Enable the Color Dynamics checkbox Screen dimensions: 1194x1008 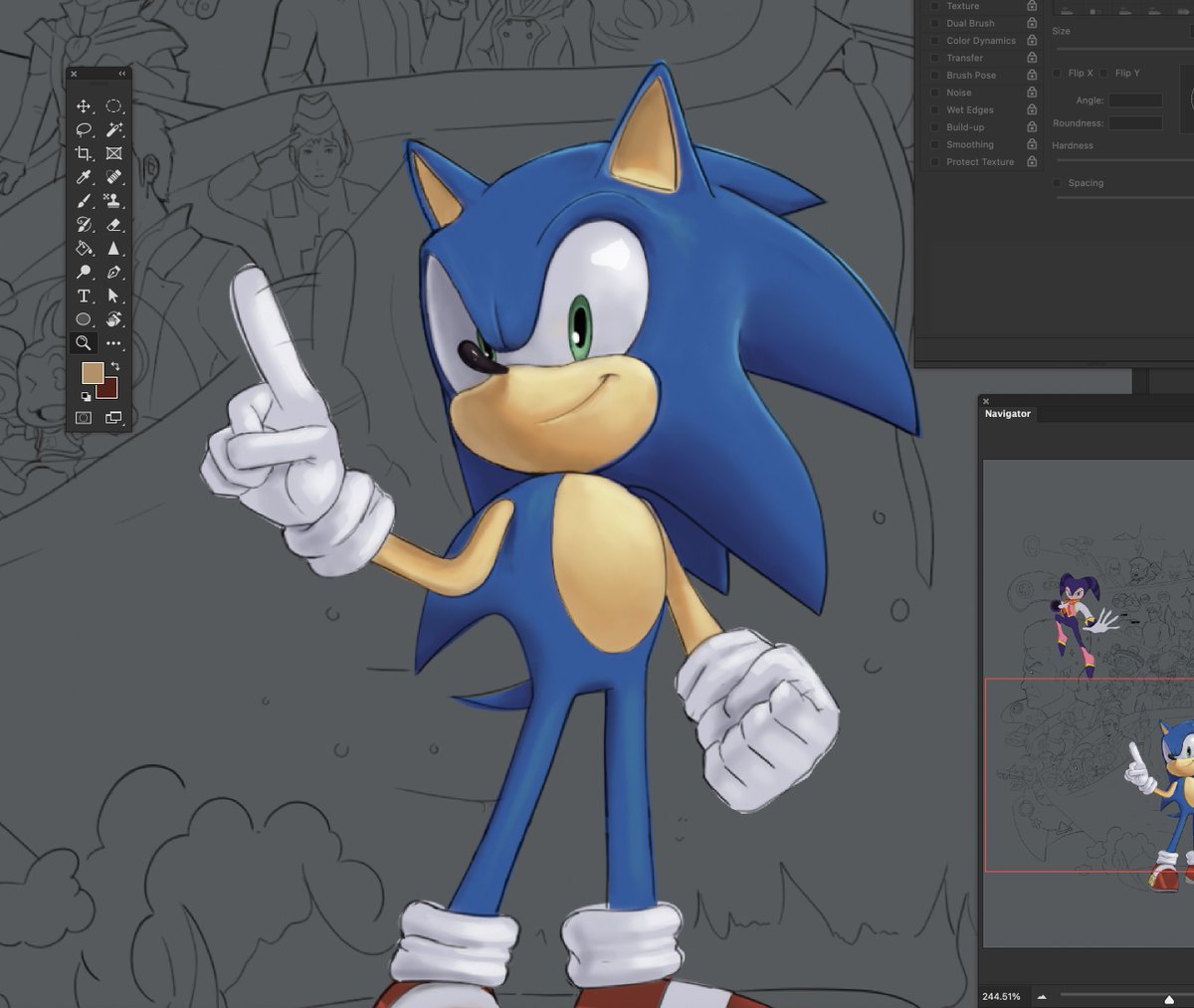934,41
